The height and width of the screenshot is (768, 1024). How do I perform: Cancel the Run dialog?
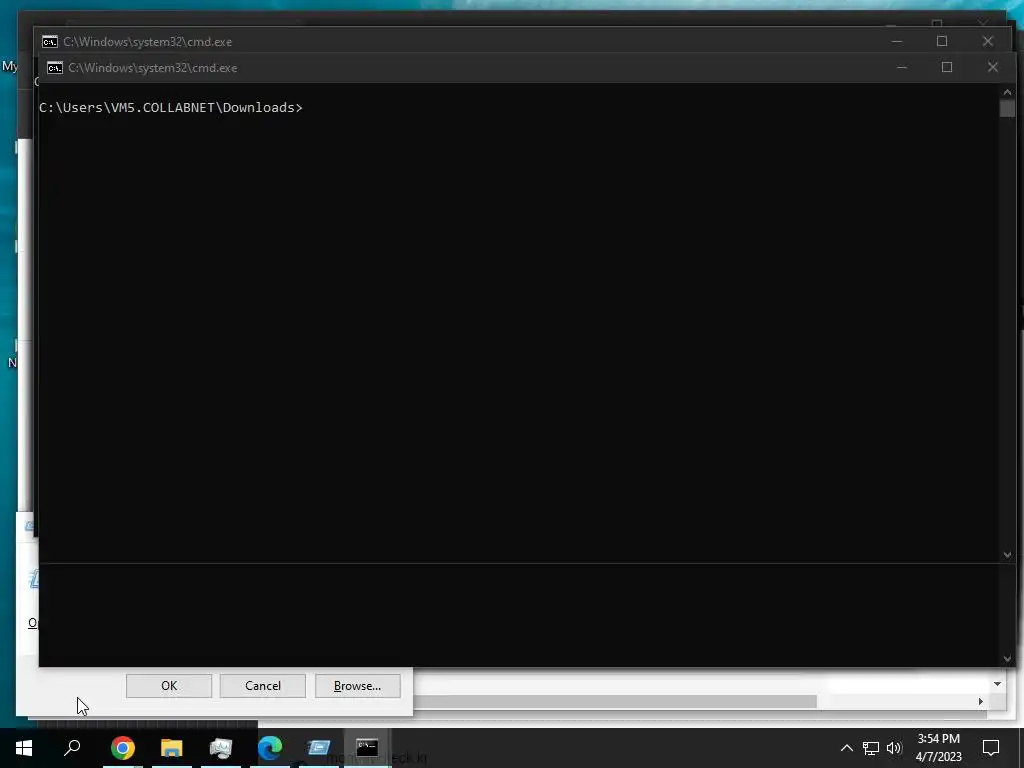[x=263, y=686]
